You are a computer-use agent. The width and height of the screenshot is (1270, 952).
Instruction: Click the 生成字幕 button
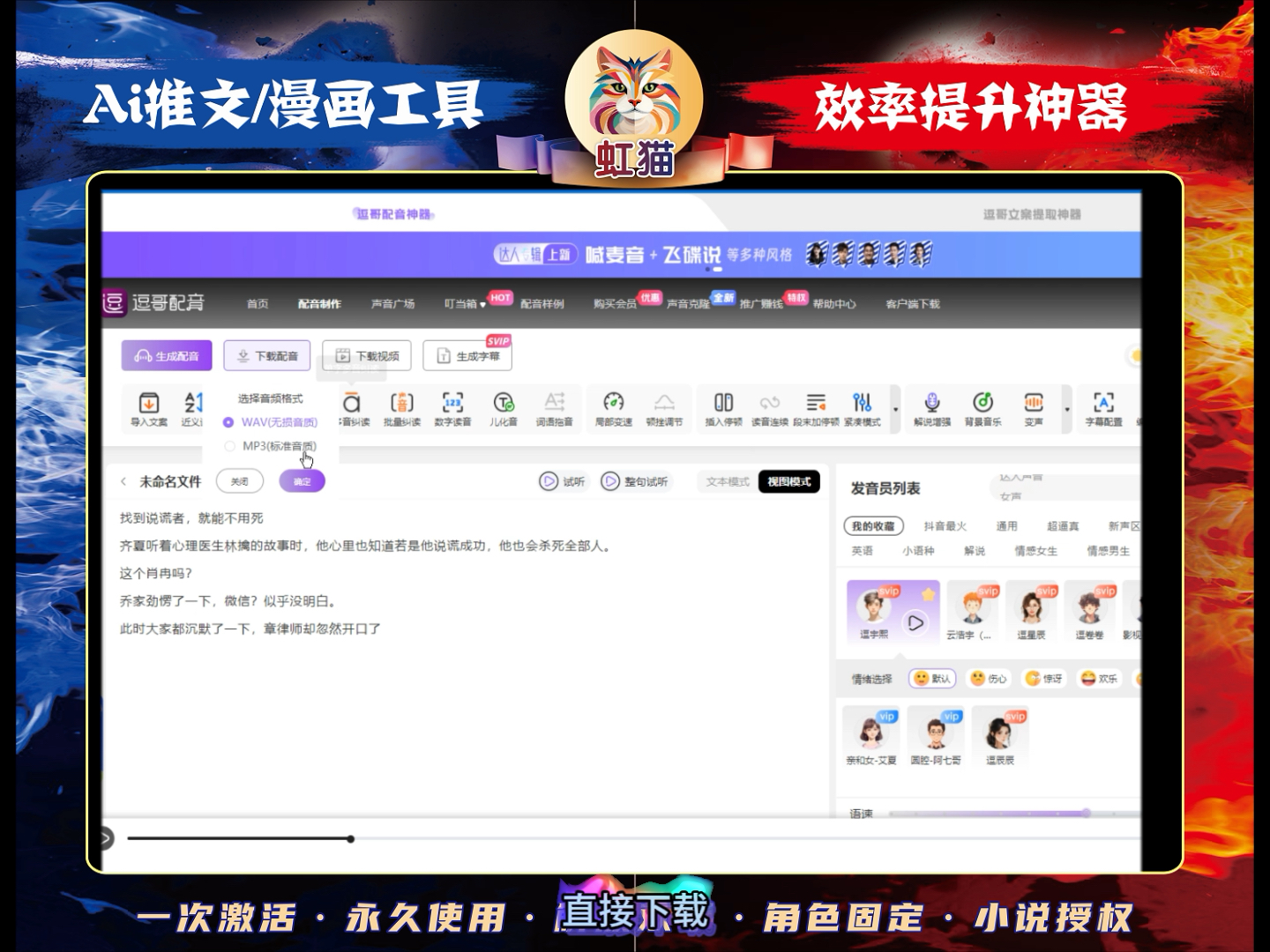tap(467, 356)
